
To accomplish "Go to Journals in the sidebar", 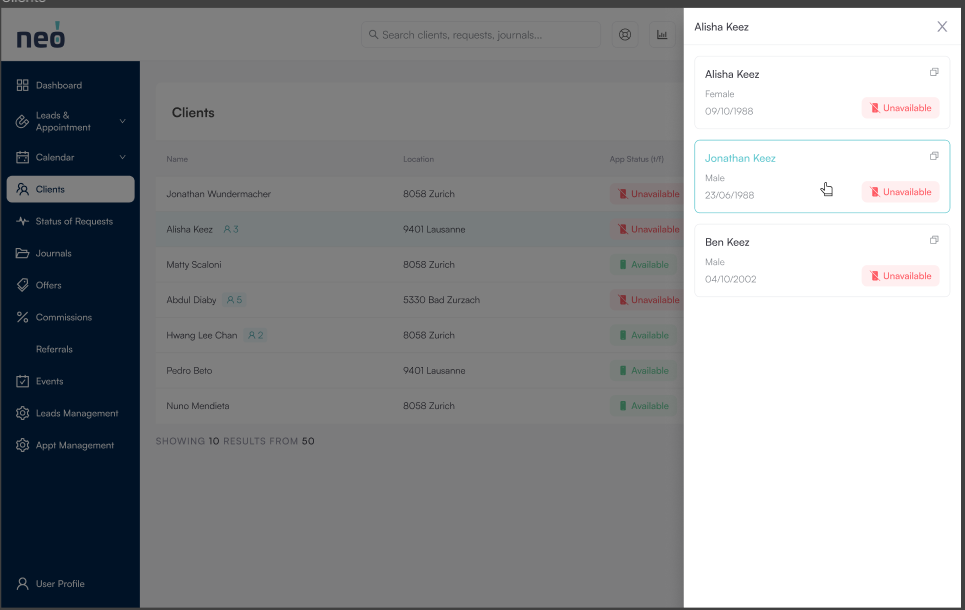I will [x=53, y=253].
